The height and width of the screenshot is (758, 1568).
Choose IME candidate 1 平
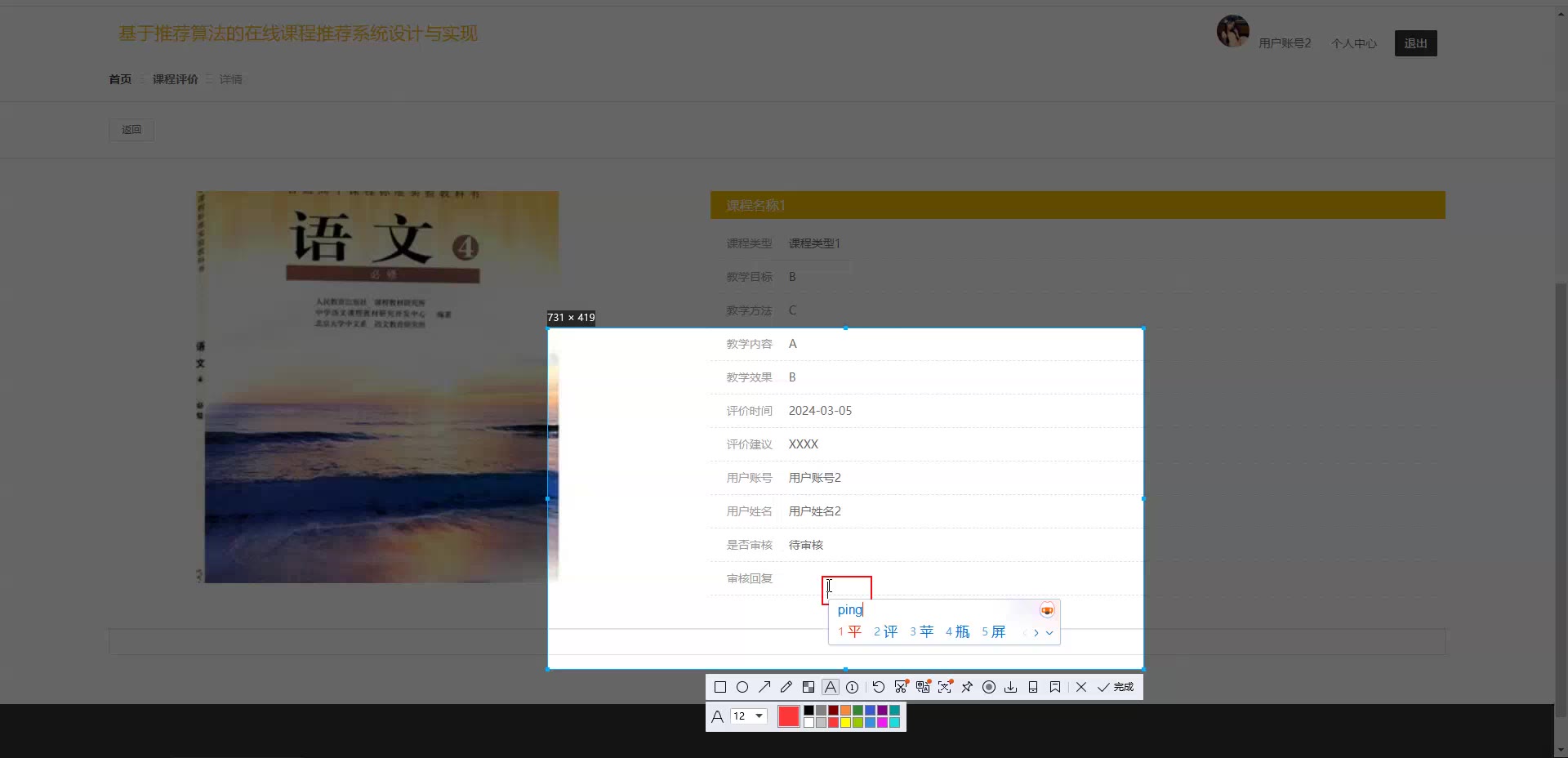click(849, 631)
